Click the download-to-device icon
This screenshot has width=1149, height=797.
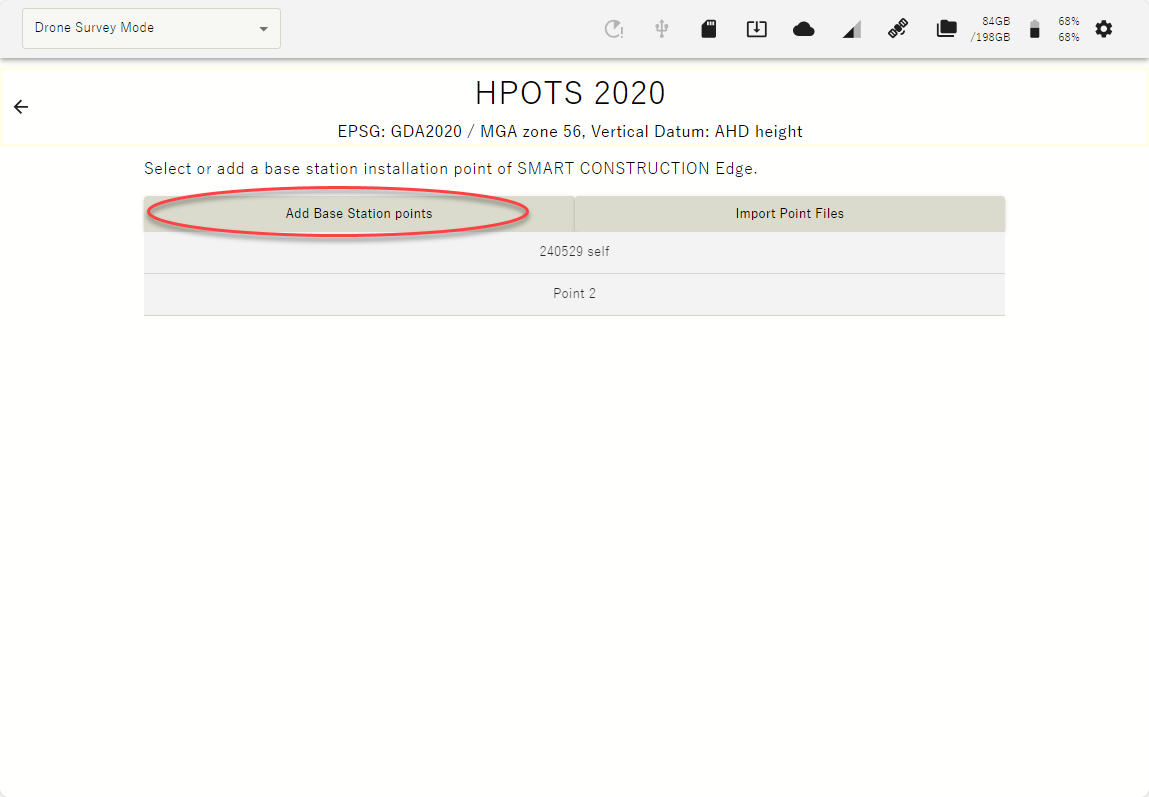click(x=756, y=29)
